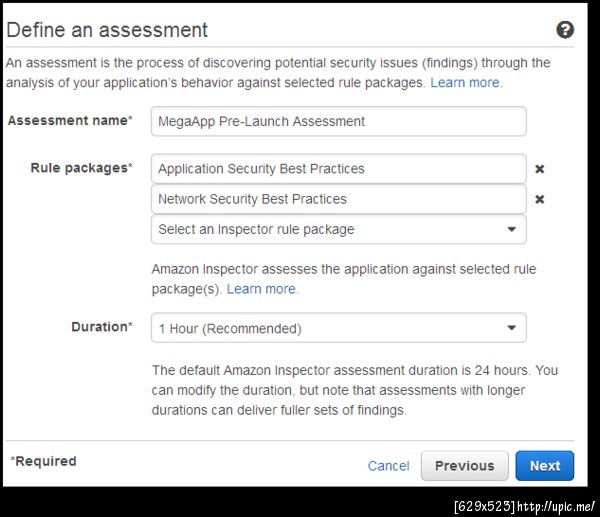
Task: Click the Rule packages label
Action: tap(82, 168)
